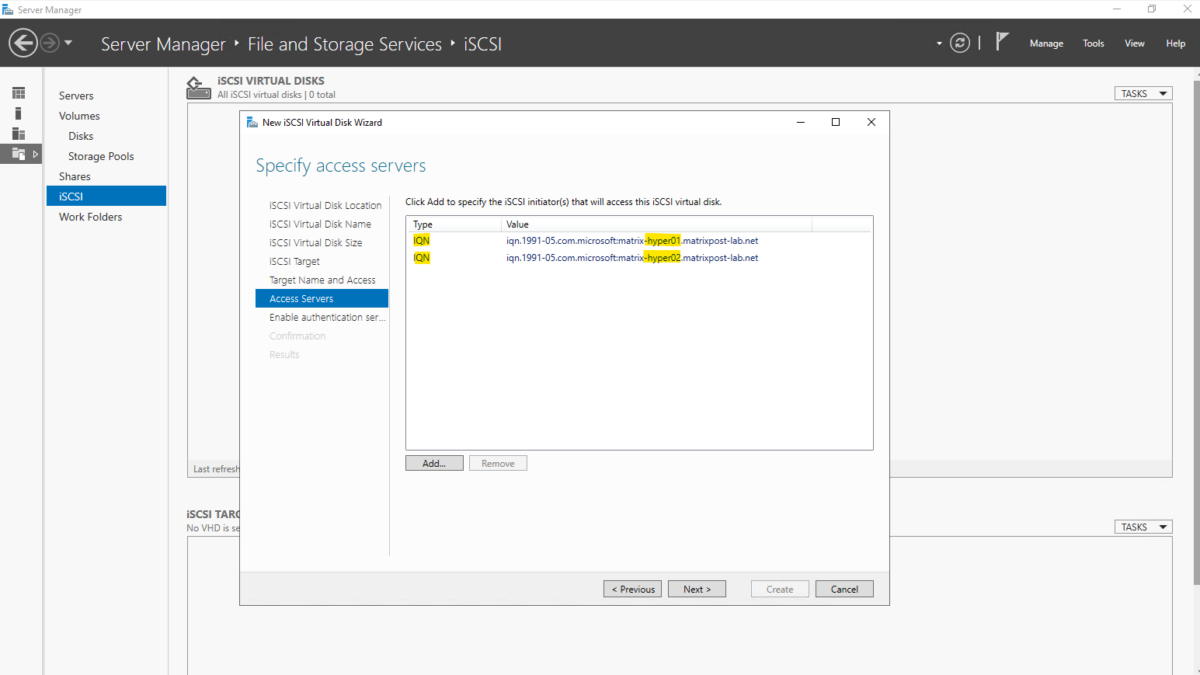Open the iSCSI VIRTUAL DISKS TASKS dropdown

point(1142,92)
